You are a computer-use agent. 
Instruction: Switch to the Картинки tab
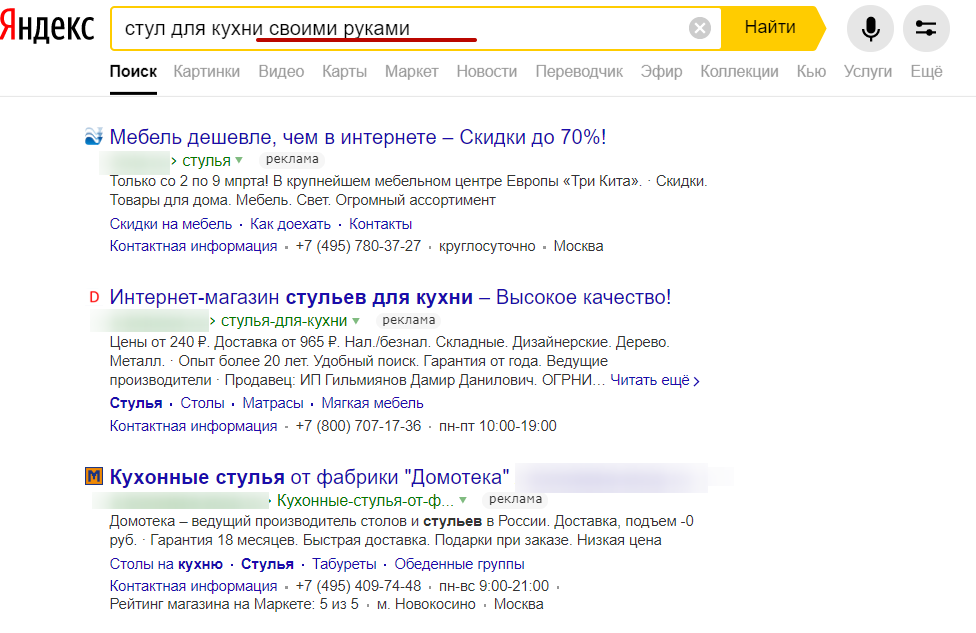[x=207, y=72]
